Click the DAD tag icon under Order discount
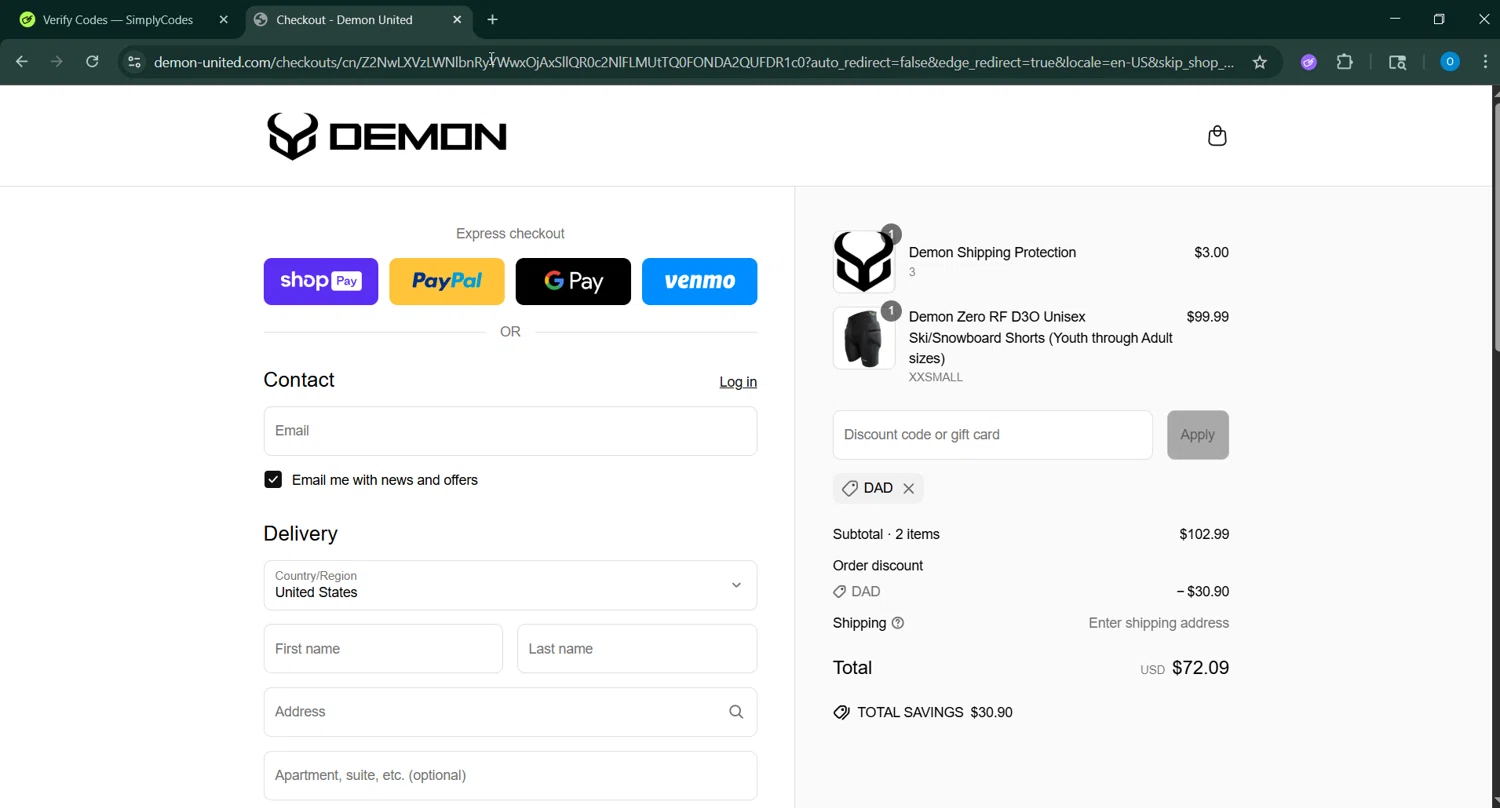Screen dimensions: 1500x808 click(x=840, y=592)
